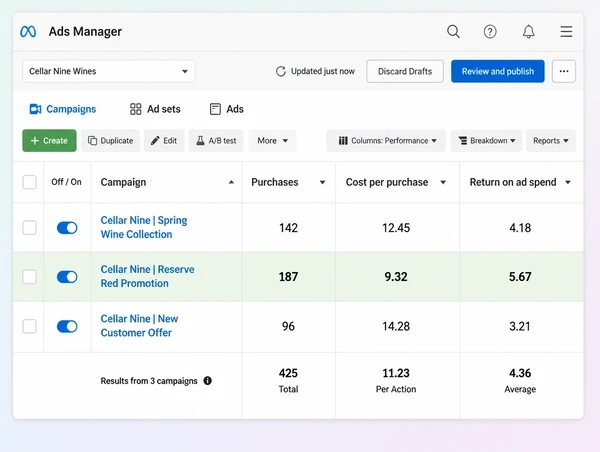This screenshot has width=600, height=452.
Task: Turn off the New Customer Offer campaign toggle
Action: coord(67,326)
